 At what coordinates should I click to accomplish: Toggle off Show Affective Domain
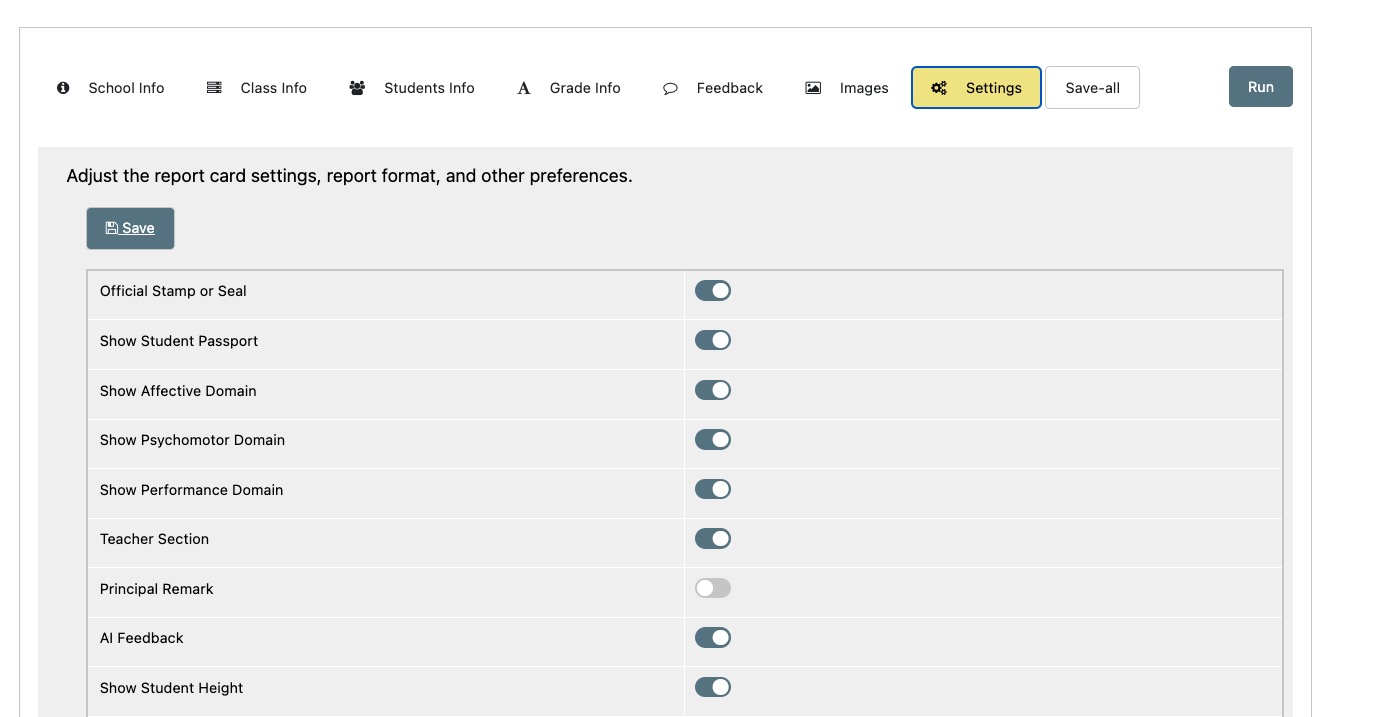pos(713,390)
